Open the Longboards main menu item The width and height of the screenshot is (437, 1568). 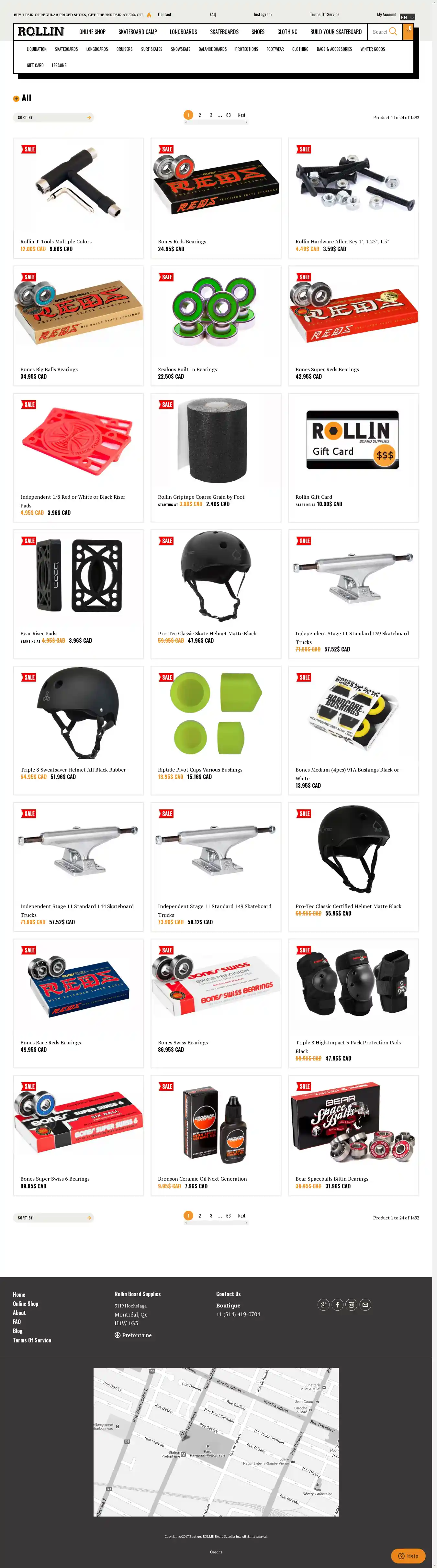(x=183, y=32)
